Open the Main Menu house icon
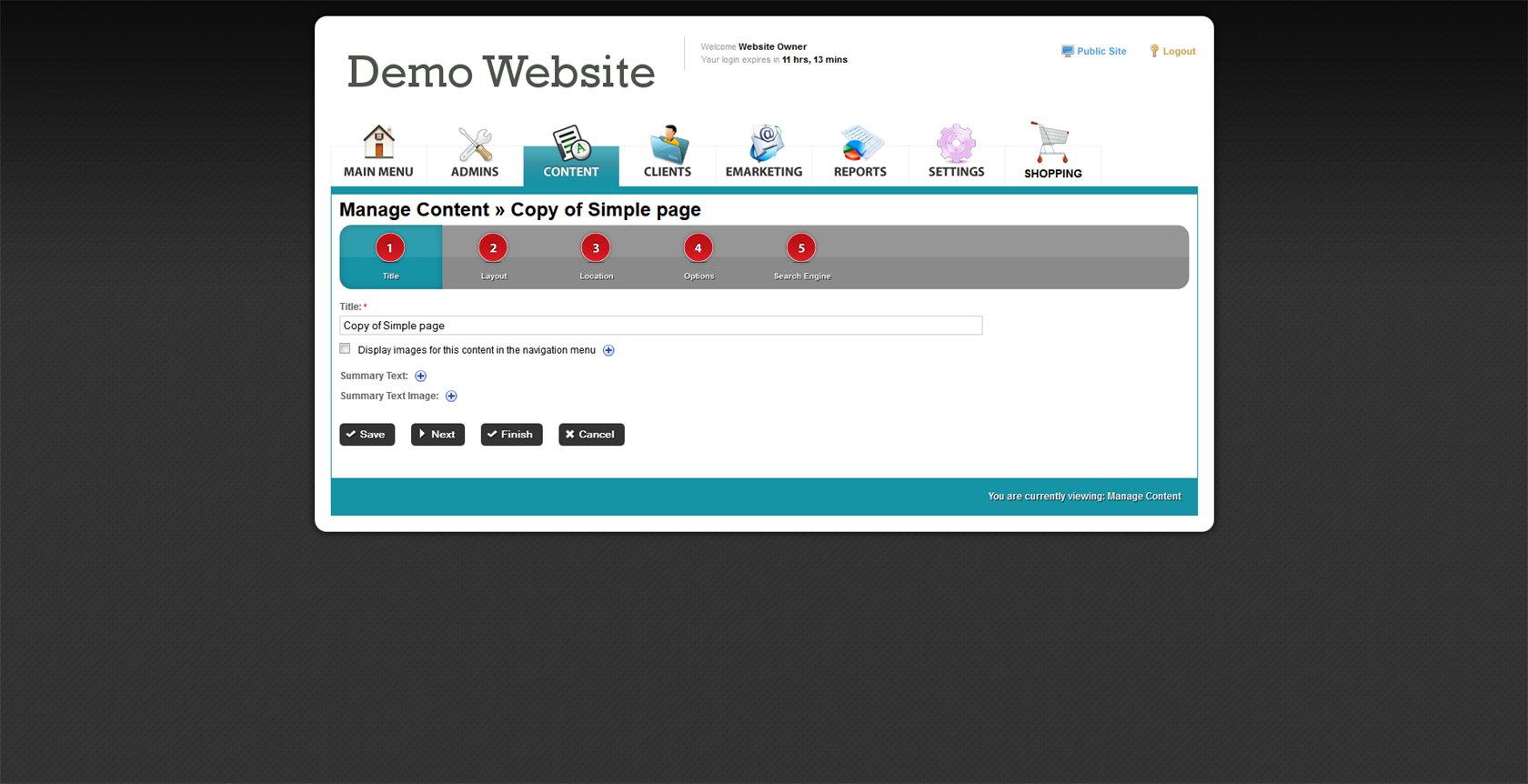Screen dimensions: 1528x784 click(x=378, y=143)
